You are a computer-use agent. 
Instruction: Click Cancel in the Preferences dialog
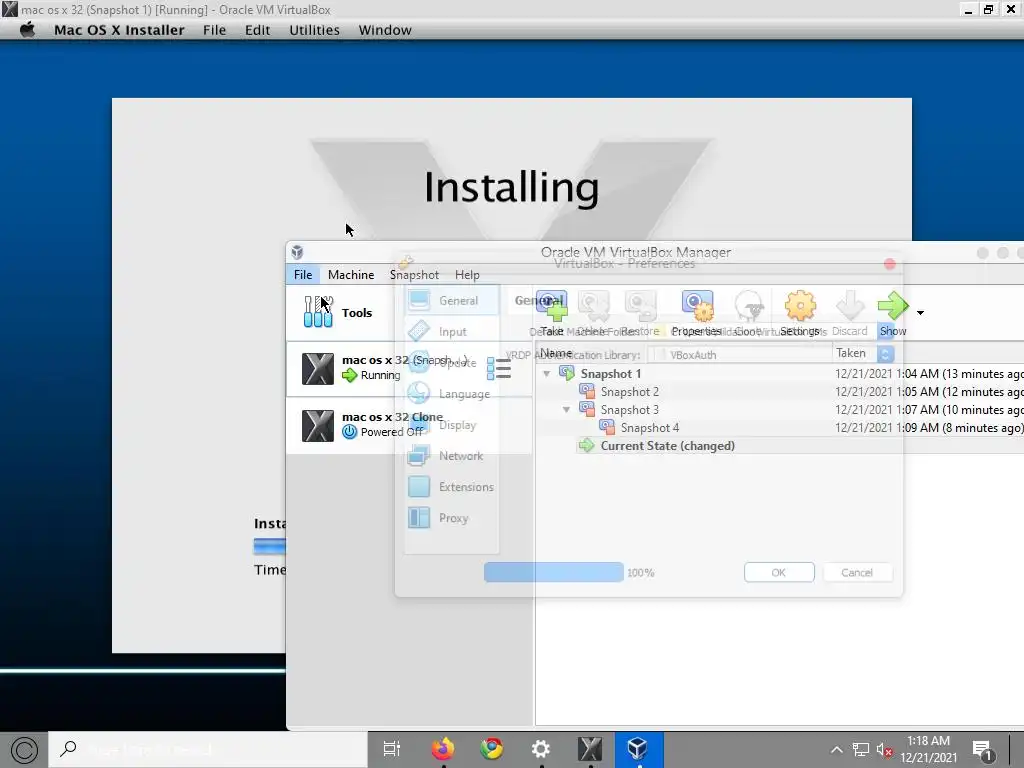click(857, 572)
